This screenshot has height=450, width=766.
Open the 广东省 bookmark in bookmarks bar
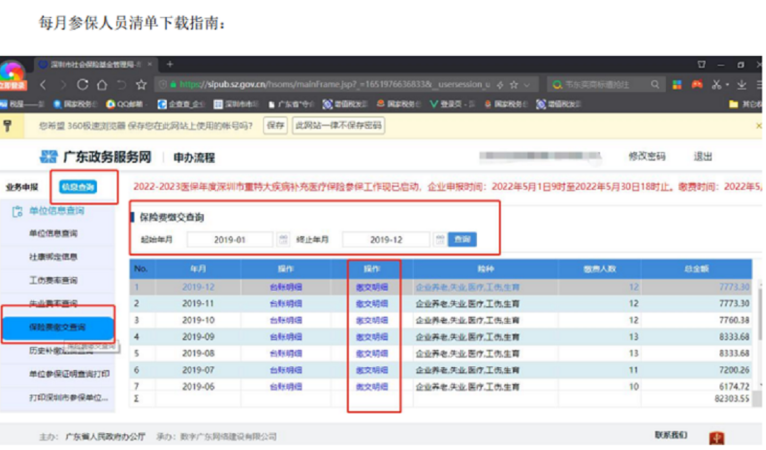[x=291, y=104]
